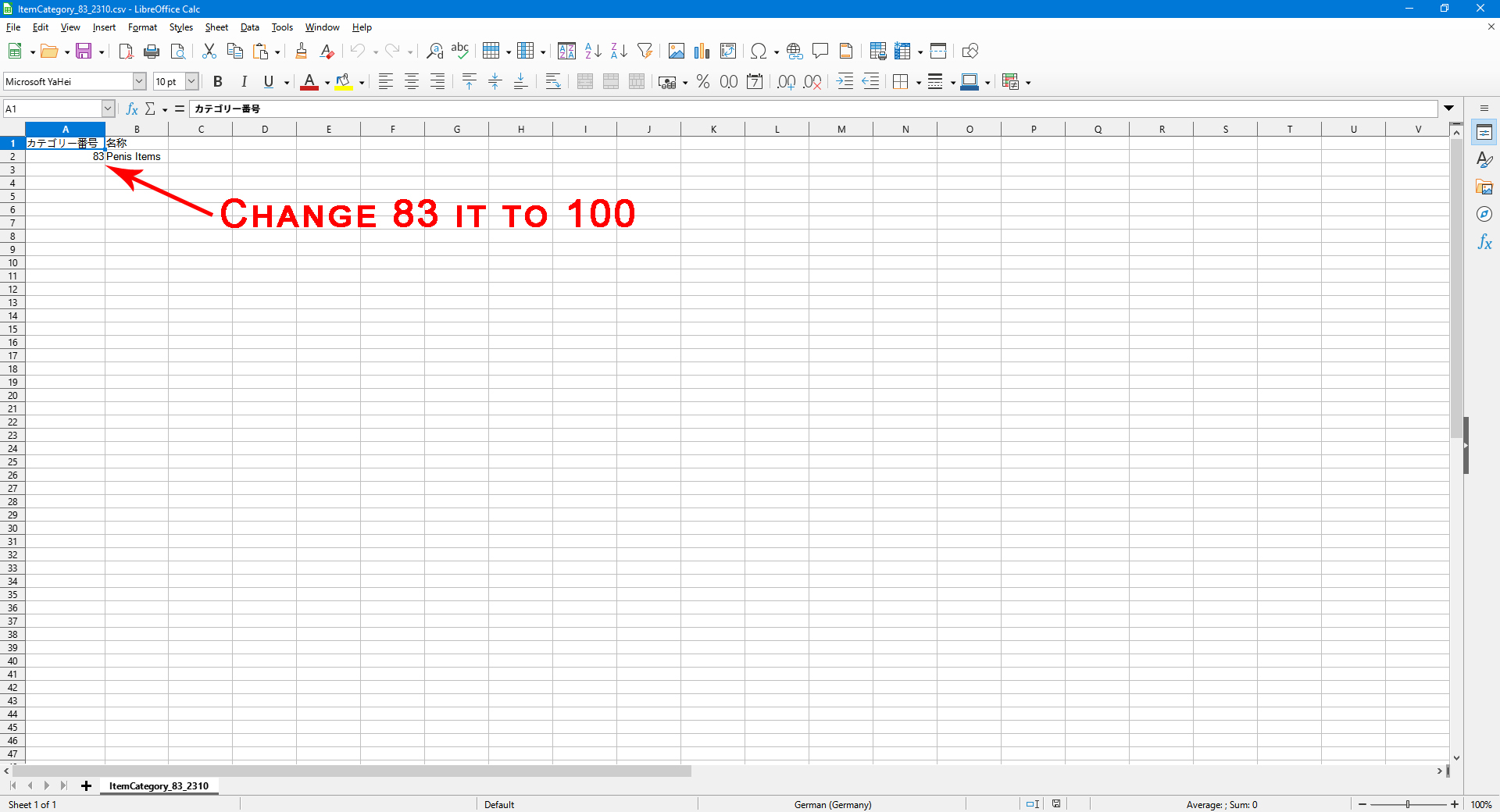1500x812 pixels.
Task: Click the Find & Replace icon
Action: pos(434,52)
